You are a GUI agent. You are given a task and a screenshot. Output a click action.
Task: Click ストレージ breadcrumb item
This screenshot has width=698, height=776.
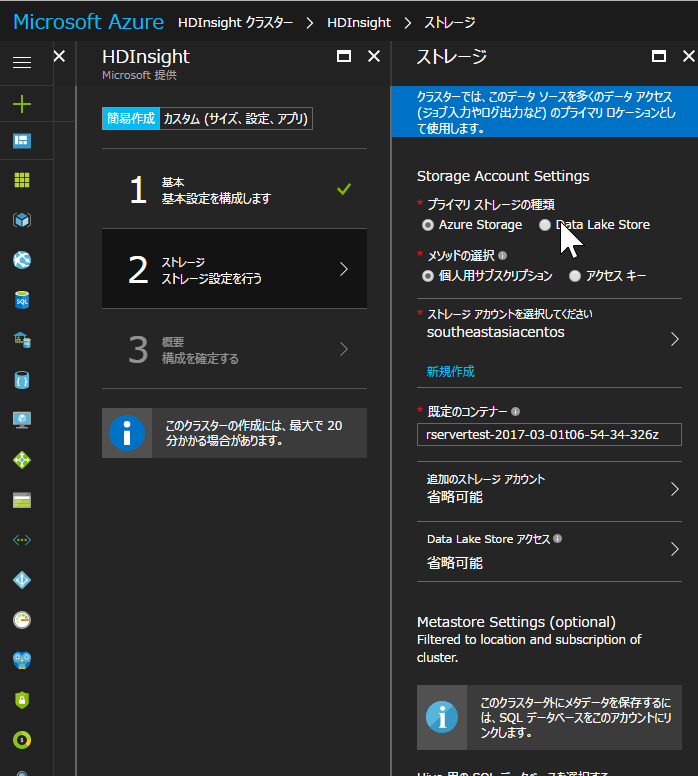(449, 22)
